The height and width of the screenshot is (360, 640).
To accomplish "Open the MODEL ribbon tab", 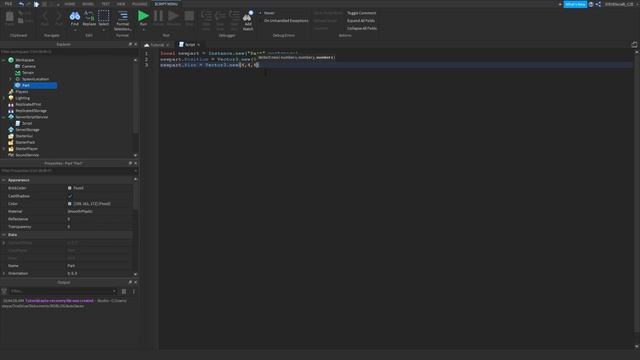I will (x=88, y=4).
